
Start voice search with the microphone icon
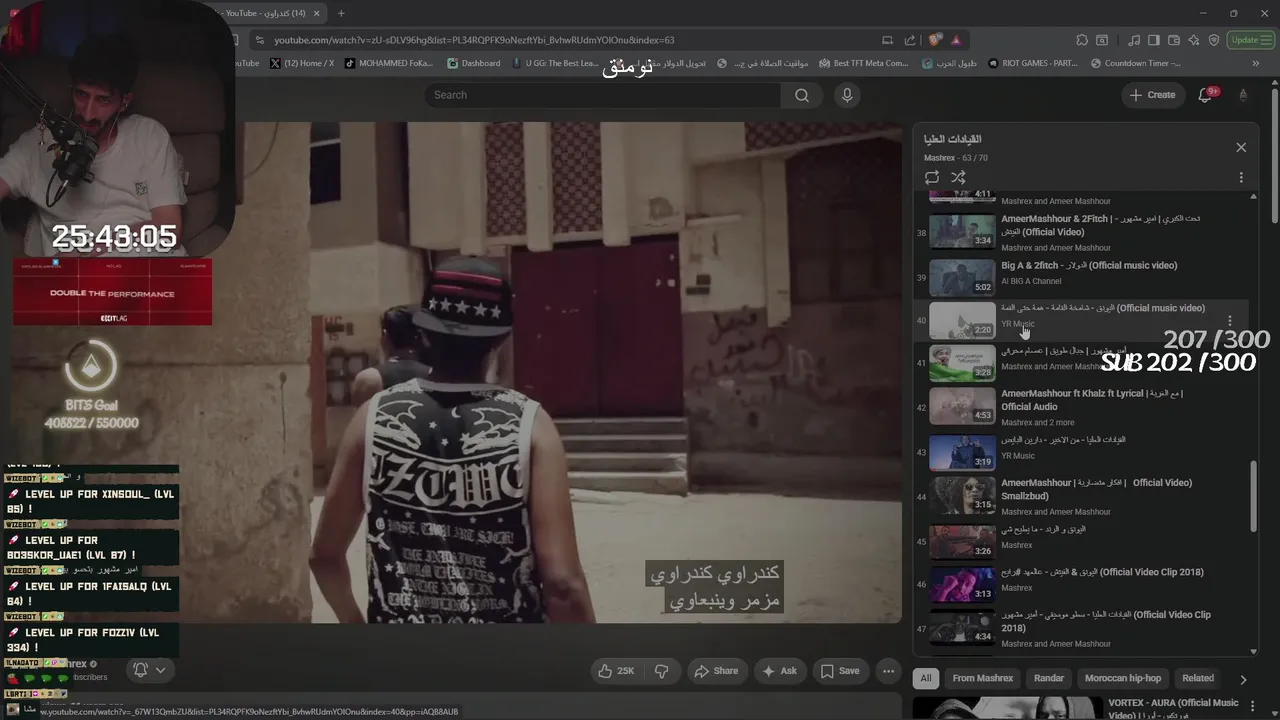[847, 95]
